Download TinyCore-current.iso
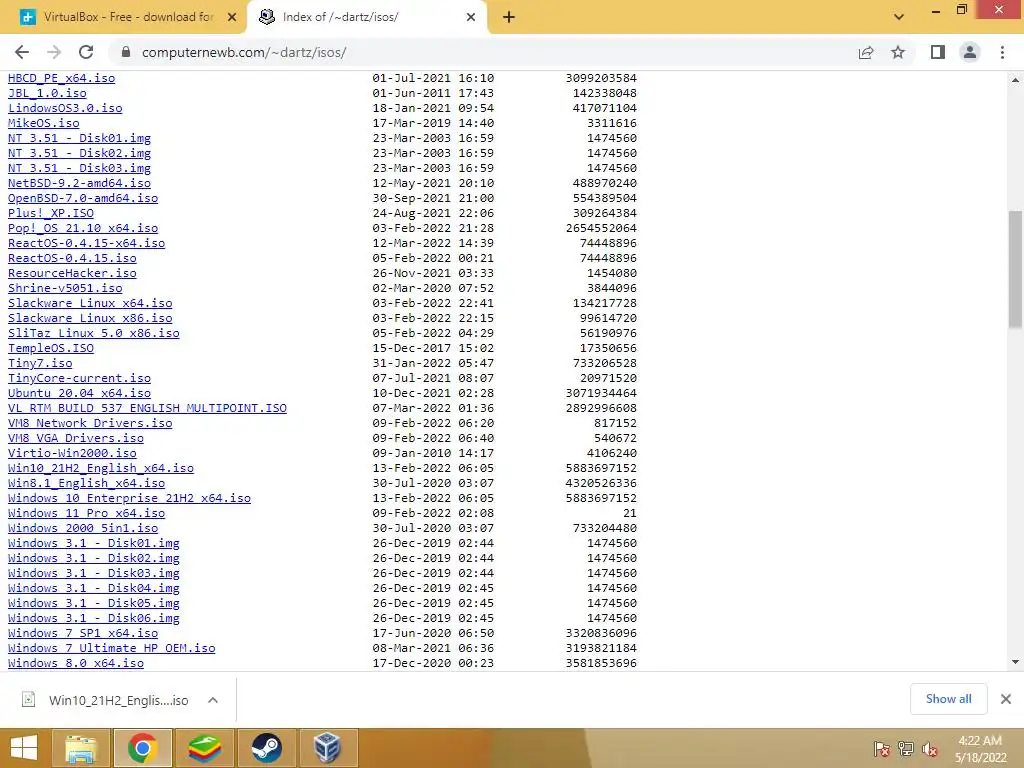The image size is (1024, 768). [80, 378]
